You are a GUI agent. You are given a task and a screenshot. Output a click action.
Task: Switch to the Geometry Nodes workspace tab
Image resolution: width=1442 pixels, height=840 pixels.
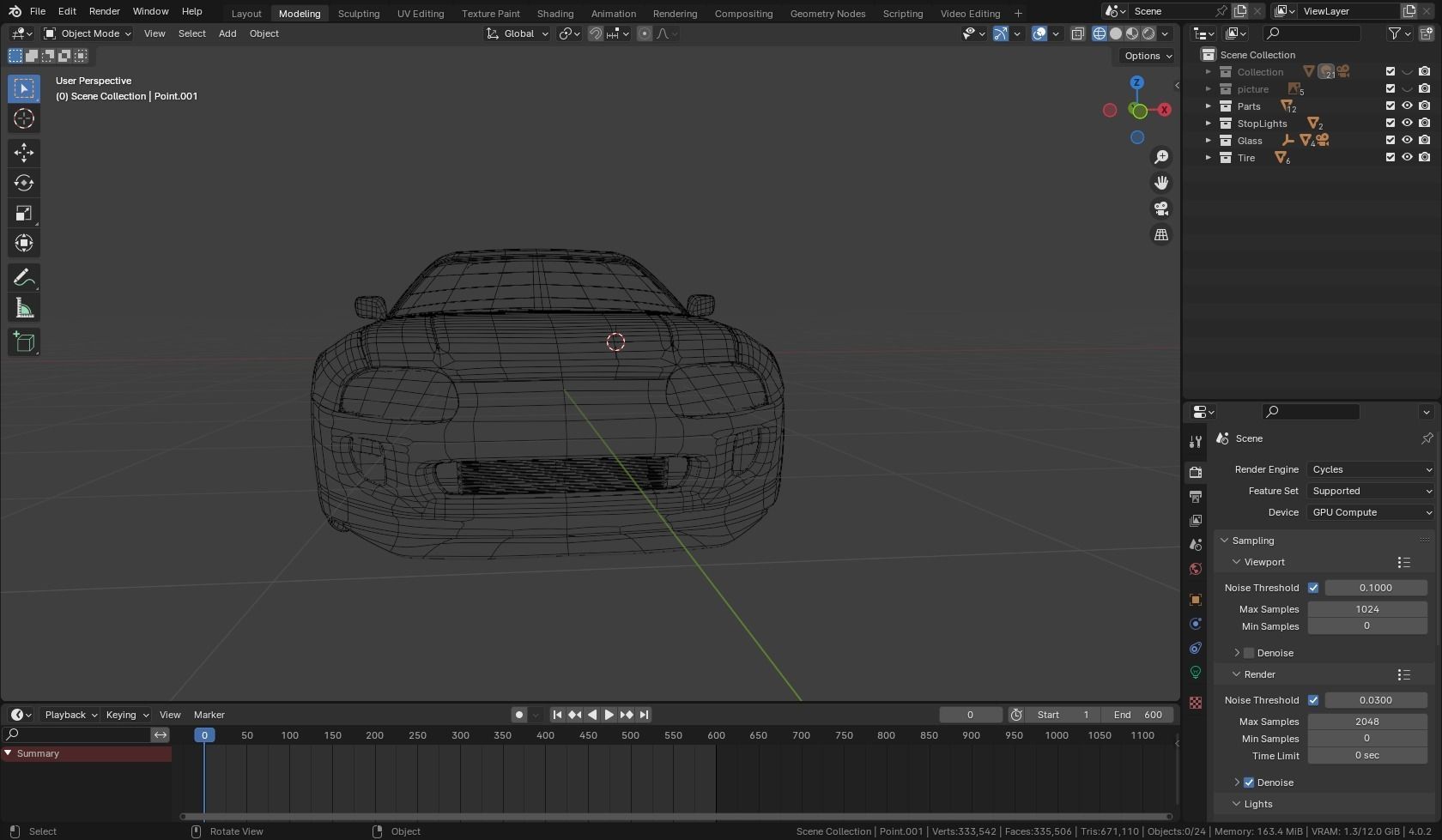click(x=827, y=14)
